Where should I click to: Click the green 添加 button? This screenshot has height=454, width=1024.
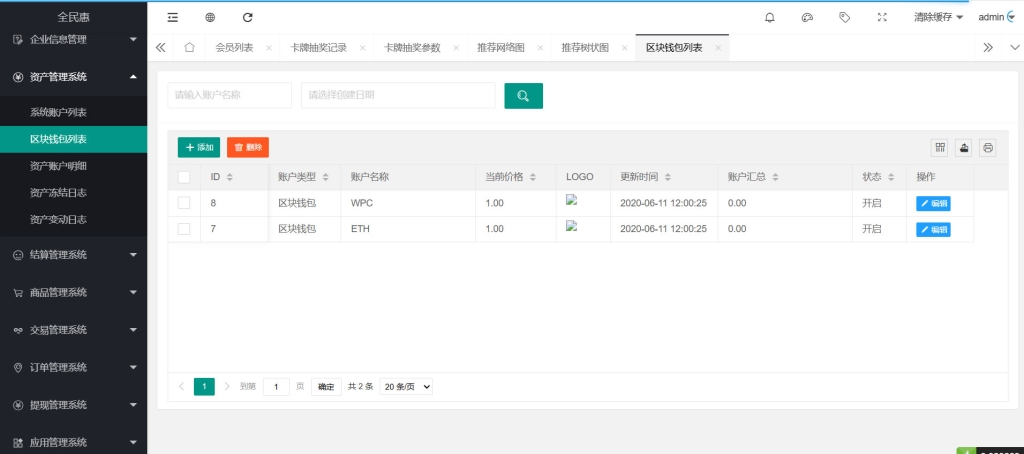198,147
